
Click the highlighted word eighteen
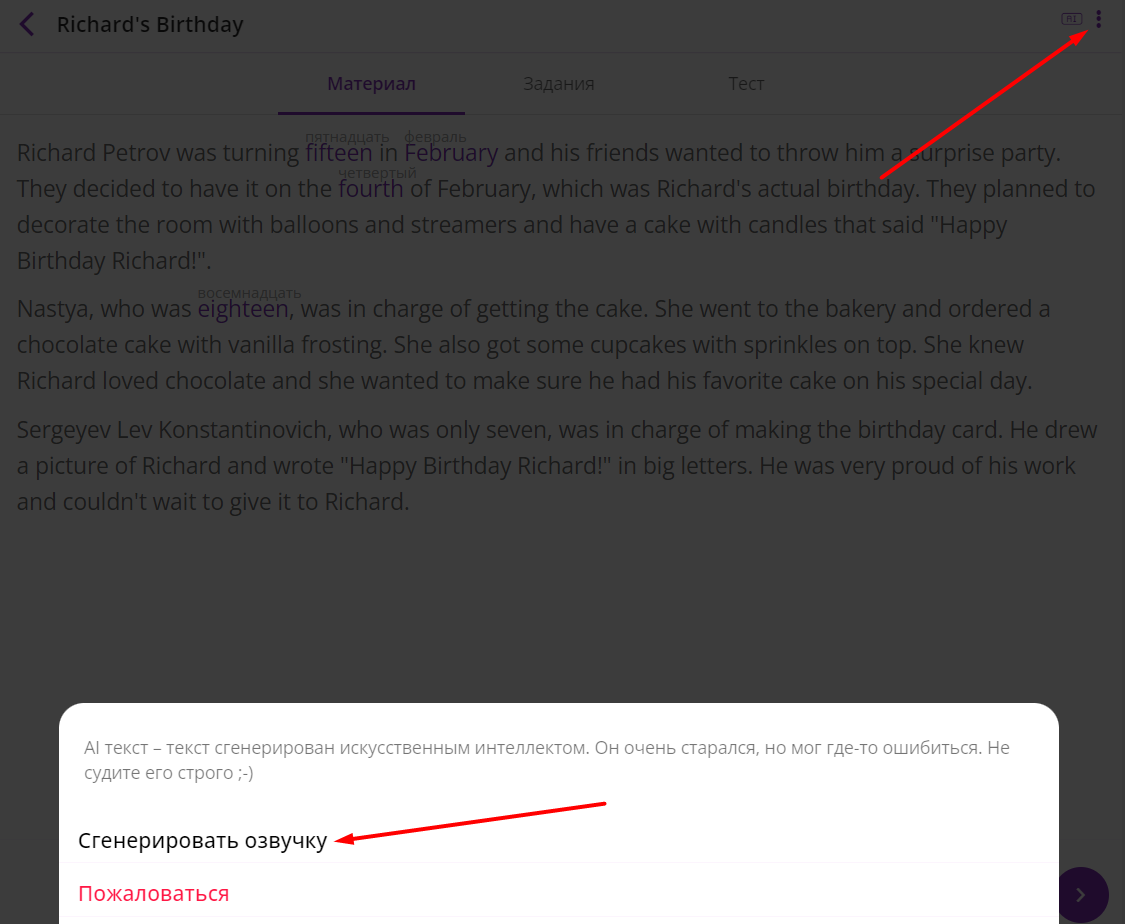[243, 308]
